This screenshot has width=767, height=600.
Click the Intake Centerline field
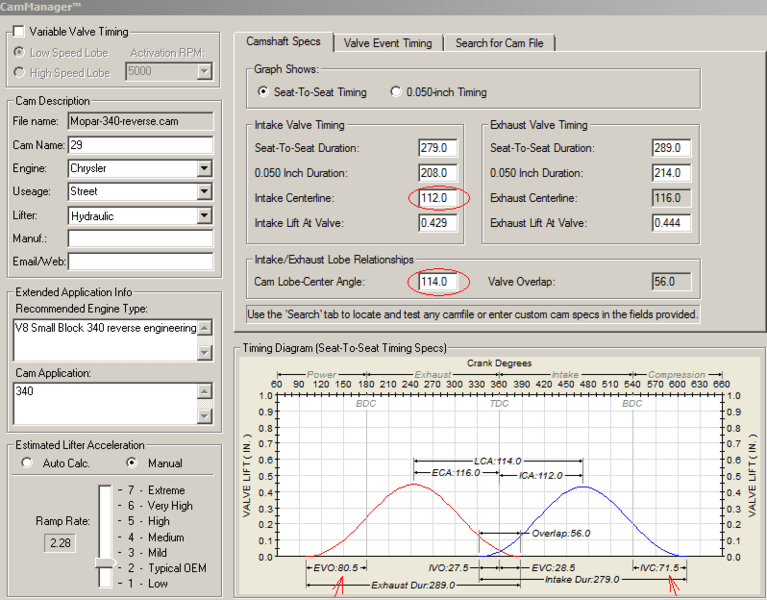(438, 198)
